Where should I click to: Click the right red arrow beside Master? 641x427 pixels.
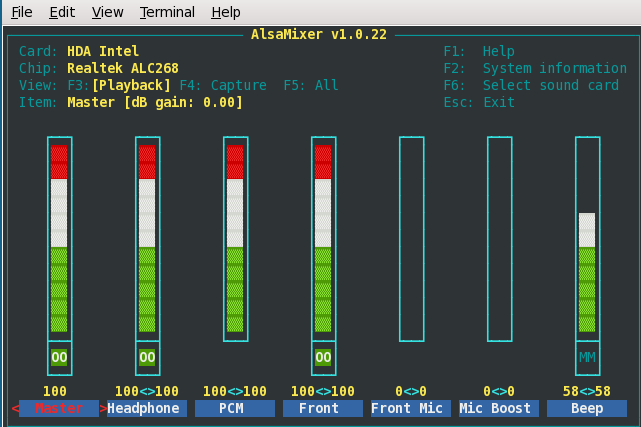(x=103, y=408)
